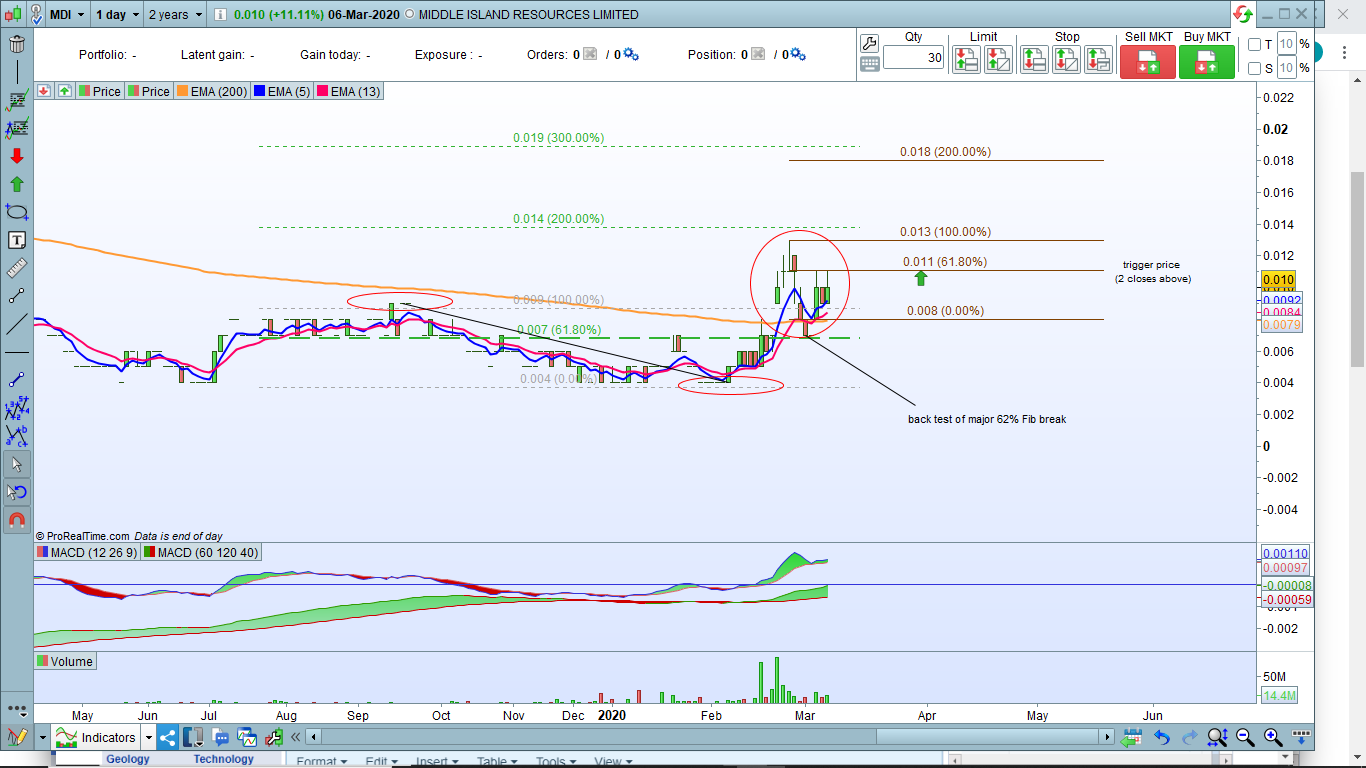Switch to the Technology tab
The height and width of the screenshot is (768, 1366).
(x=224, y=759)
